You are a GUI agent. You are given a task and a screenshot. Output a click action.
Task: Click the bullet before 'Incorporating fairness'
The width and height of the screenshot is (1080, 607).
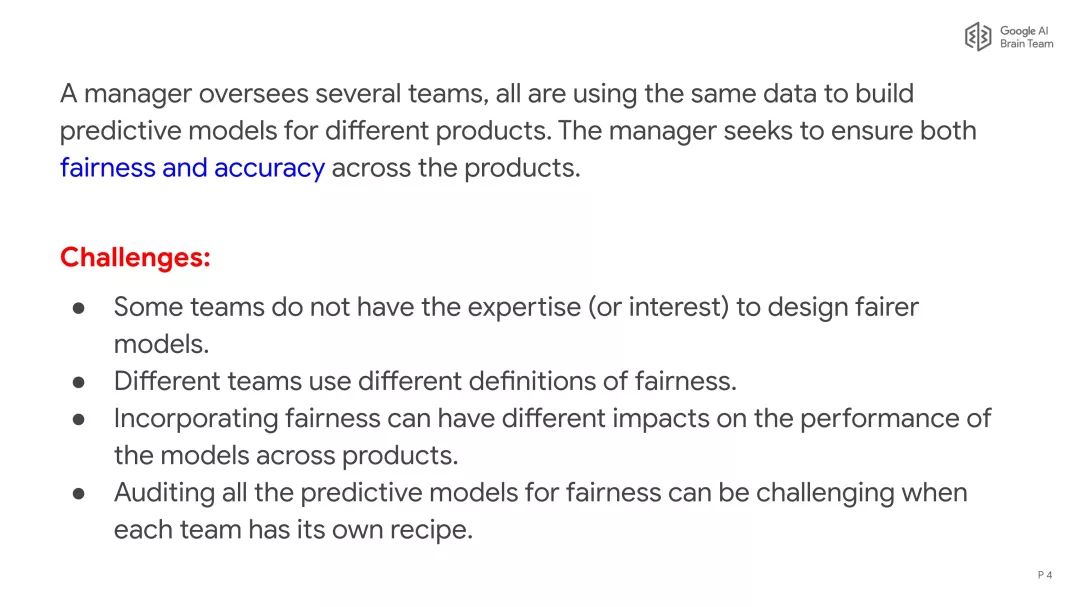[79, 419]
